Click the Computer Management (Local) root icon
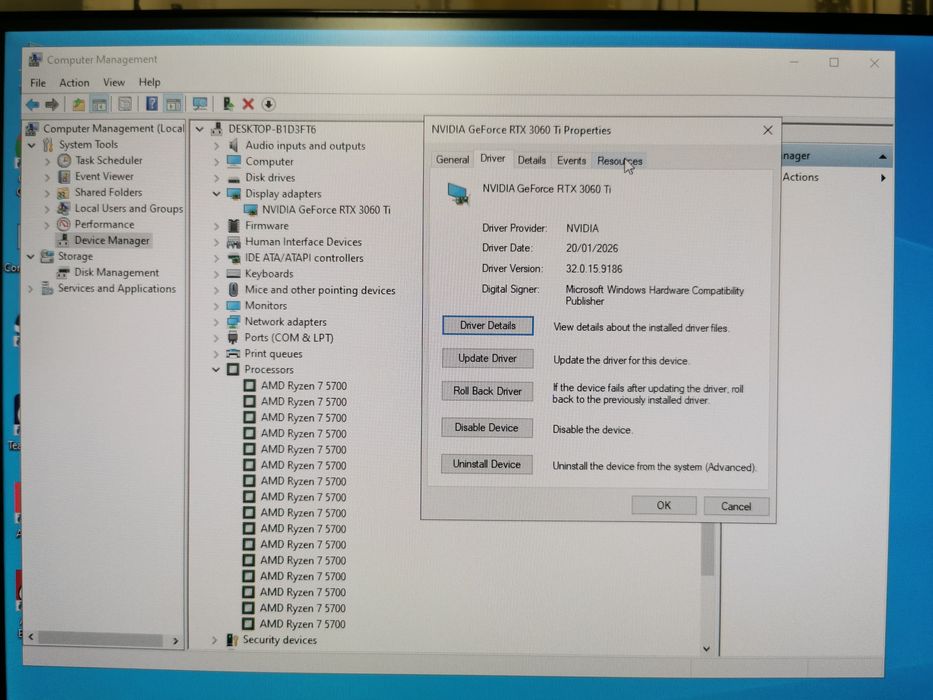 [x=33, y=129]
